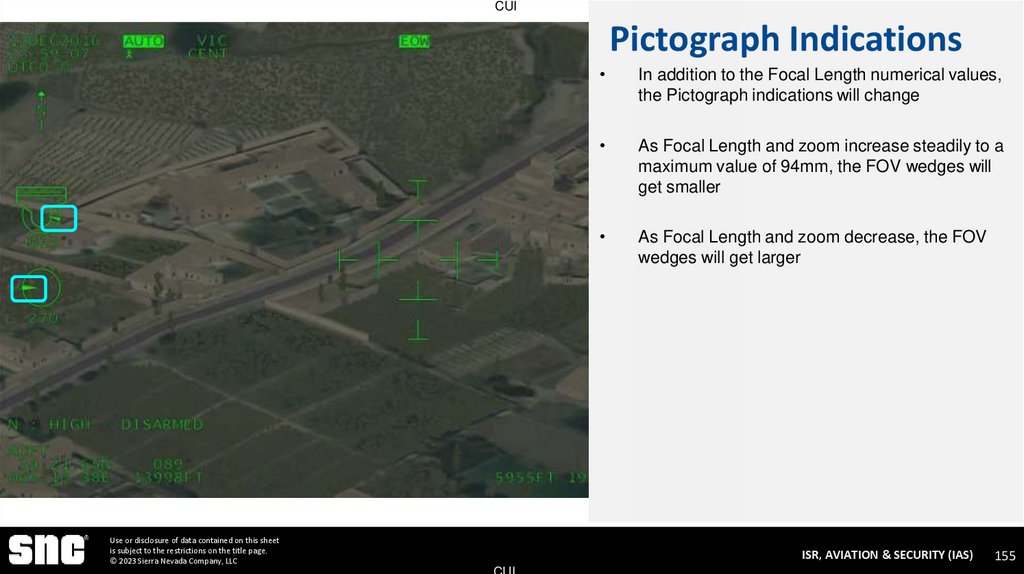Click the 'DISARMED' status text

[x=162, y=424]
